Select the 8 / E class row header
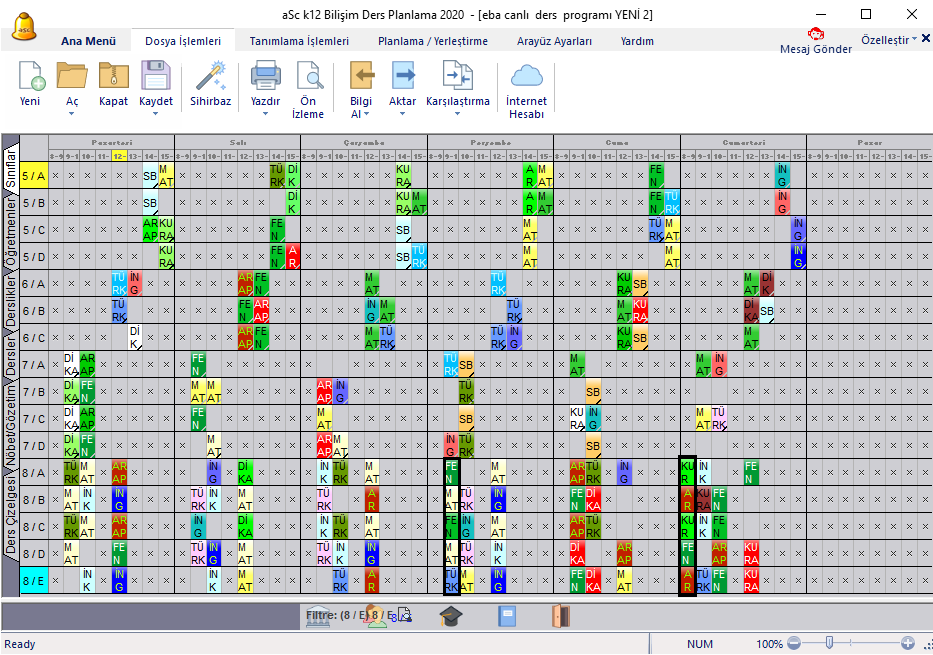The width and height of the screenshot is (933, 655). tap(34, 581)
